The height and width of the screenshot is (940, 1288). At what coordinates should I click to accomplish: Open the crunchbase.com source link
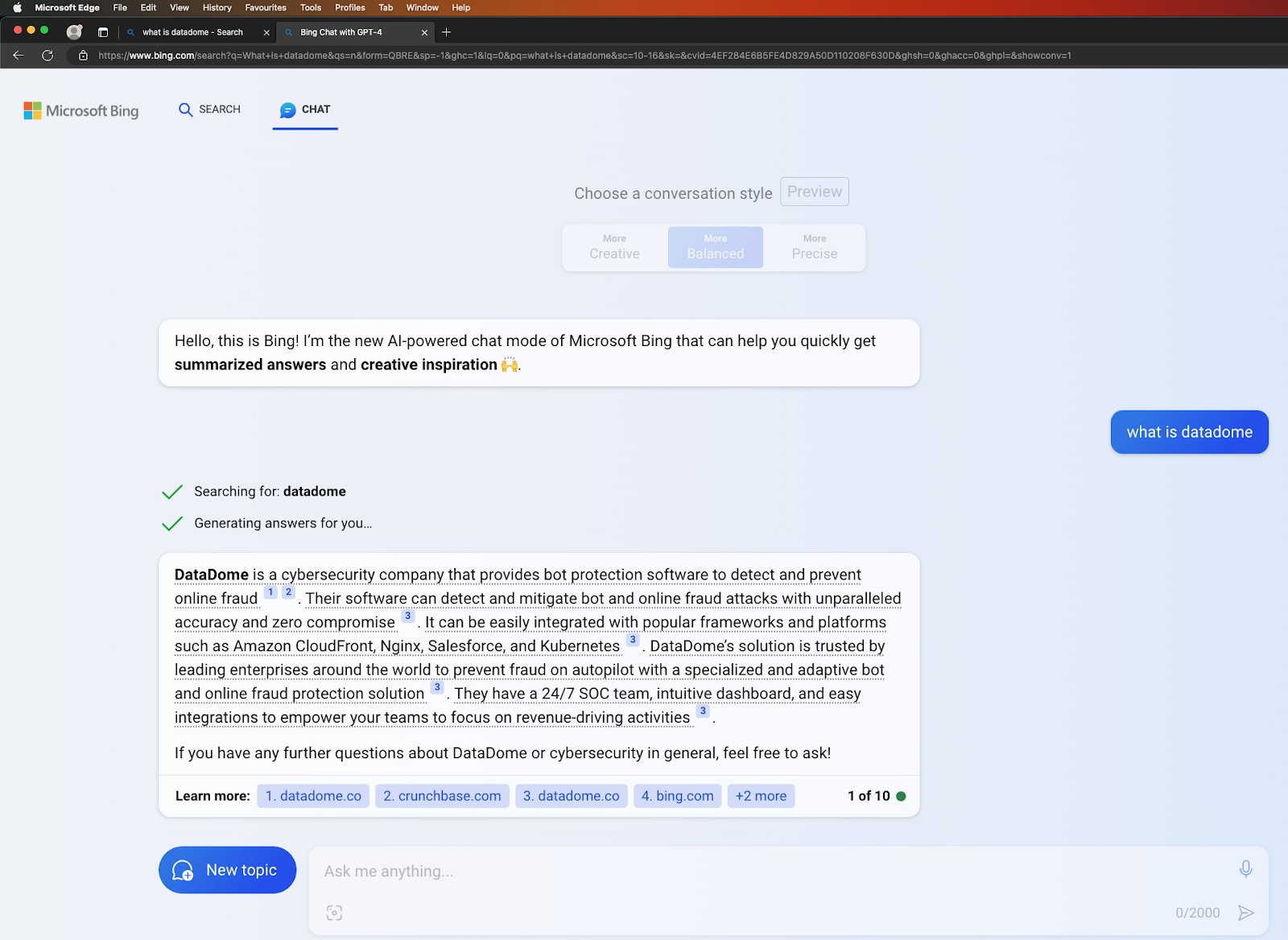tap(442, 796)
